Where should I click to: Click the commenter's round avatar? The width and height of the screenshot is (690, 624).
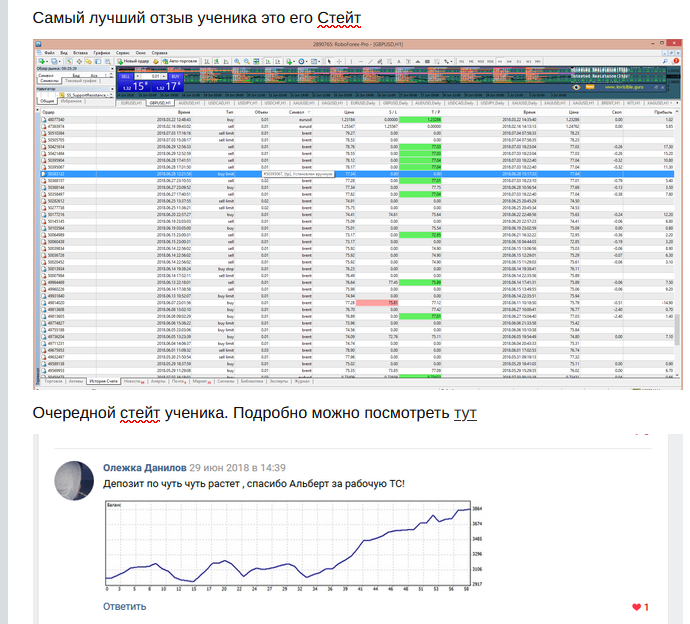(74, 481)
